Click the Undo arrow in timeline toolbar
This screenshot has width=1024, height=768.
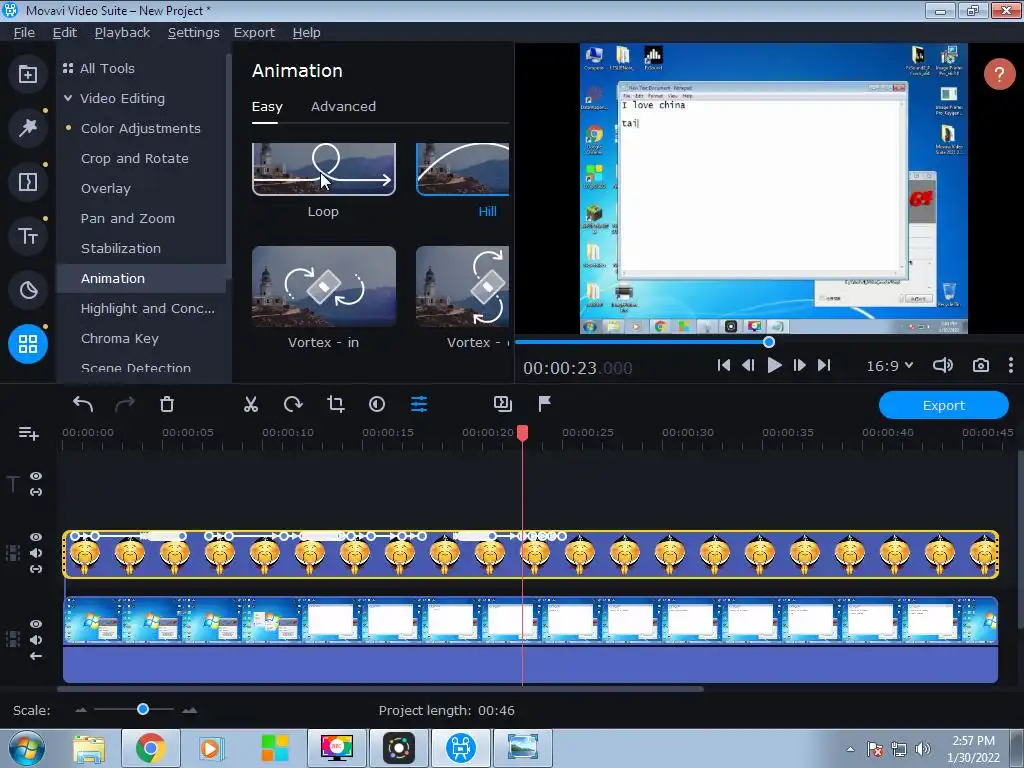click(83, 404)
